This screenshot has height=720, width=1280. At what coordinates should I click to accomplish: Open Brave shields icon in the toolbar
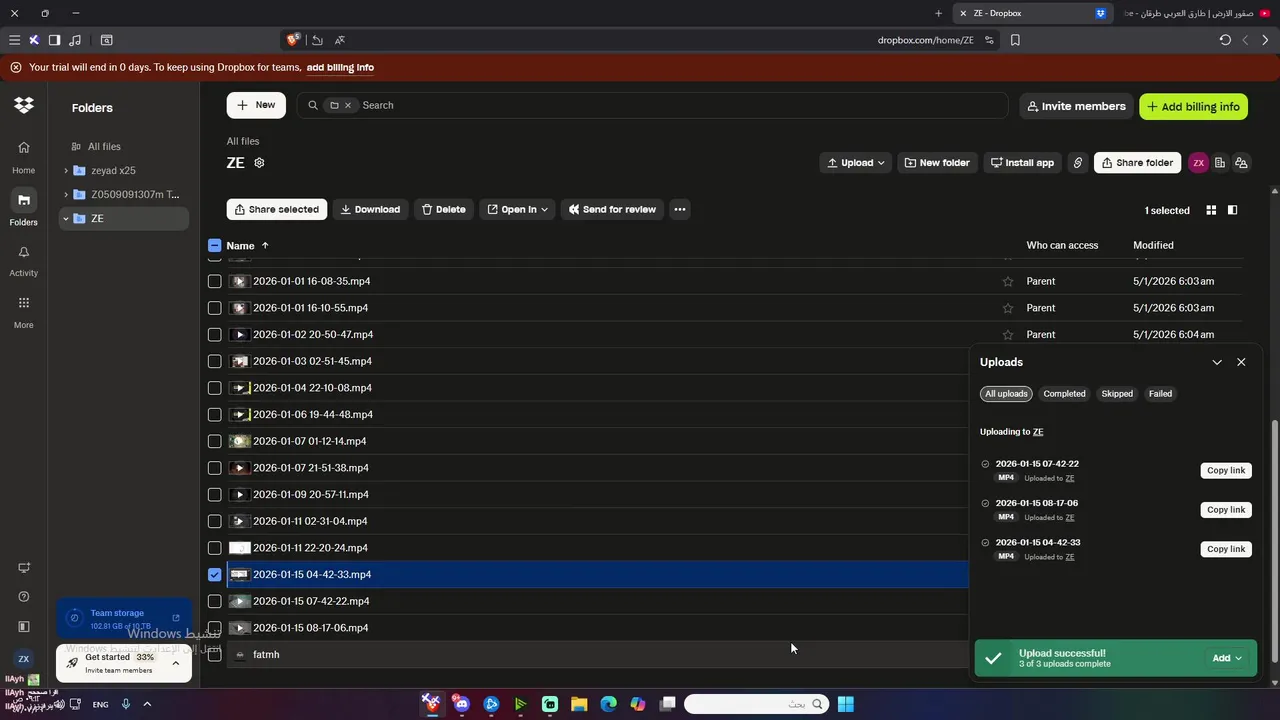[x=293, y=40]
